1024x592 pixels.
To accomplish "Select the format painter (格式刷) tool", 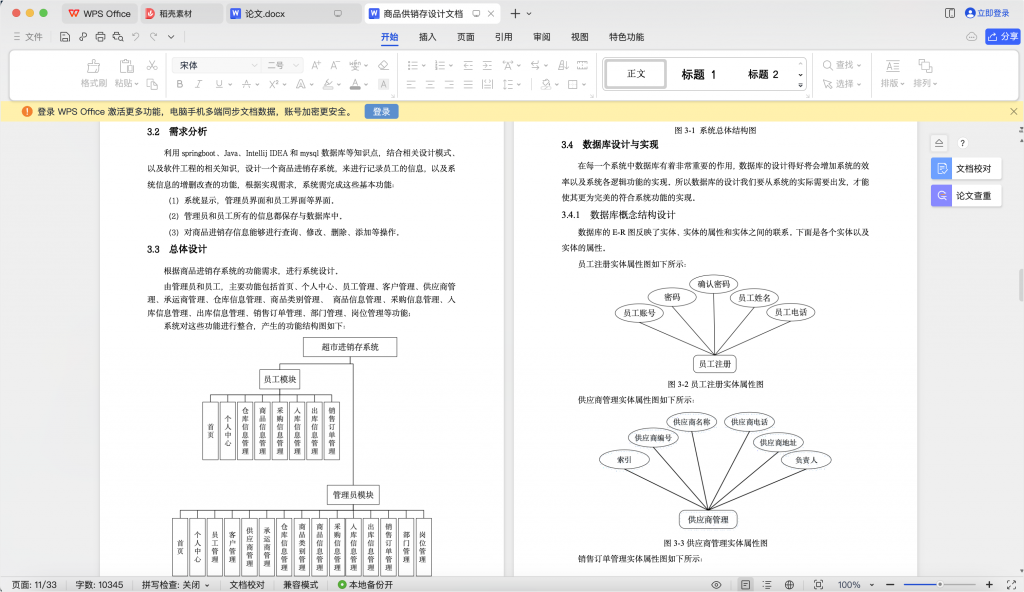I will pyautogui.click(x=92, y=75).
